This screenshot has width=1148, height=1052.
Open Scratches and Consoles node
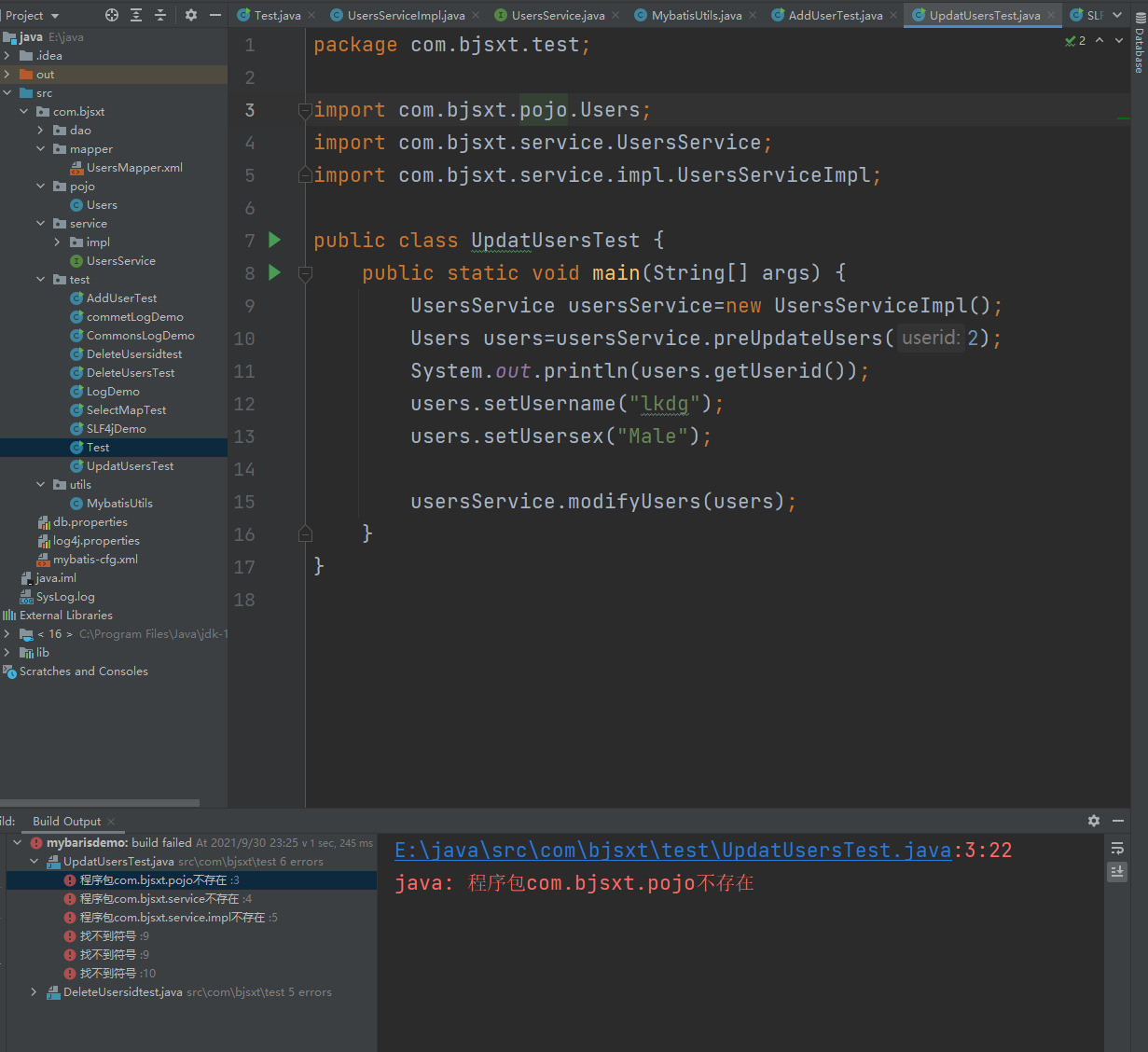click(x=83, y=671)
